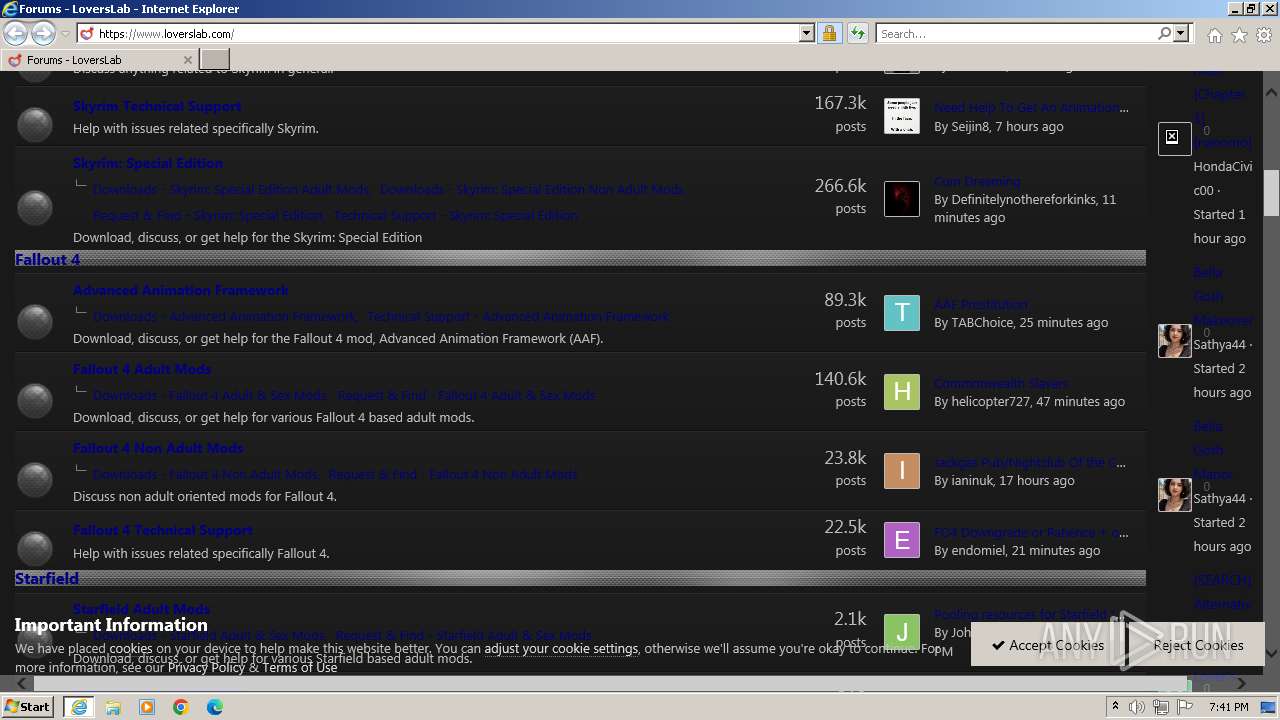1280x720 pixels.
Task: Click forum status icon for Fallout 4 Adult Mods
Action: coord(35,399)
